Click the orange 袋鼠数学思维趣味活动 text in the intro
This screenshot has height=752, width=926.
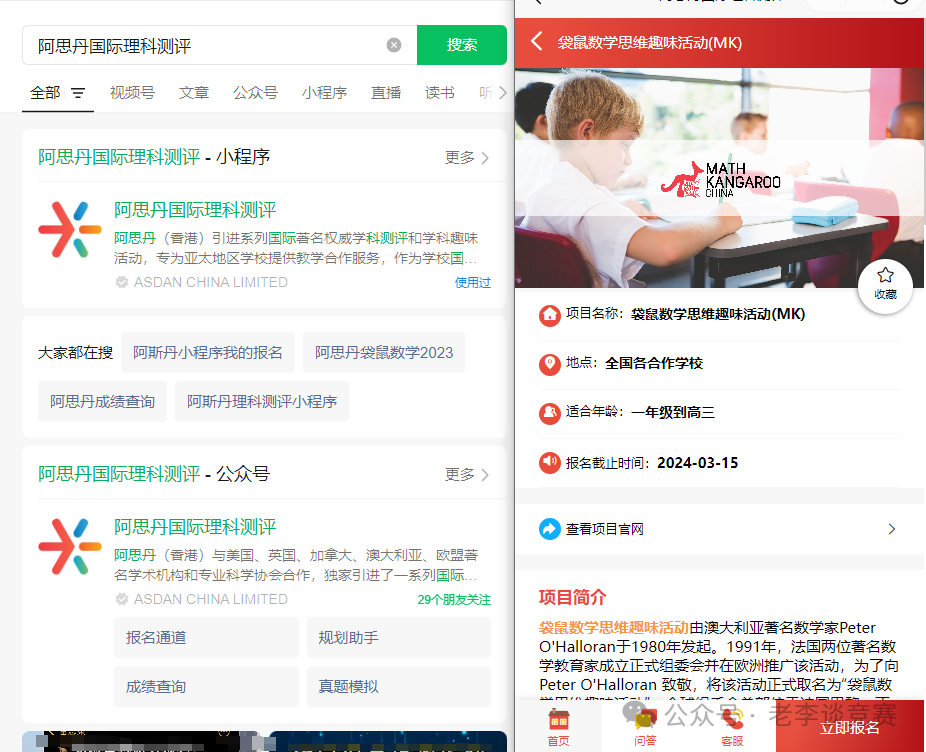tap(614, 627)
